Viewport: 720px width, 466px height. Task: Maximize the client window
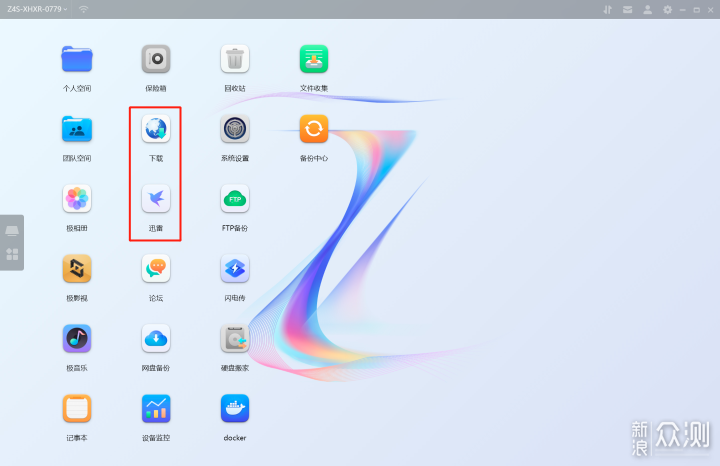click(697, 10)
